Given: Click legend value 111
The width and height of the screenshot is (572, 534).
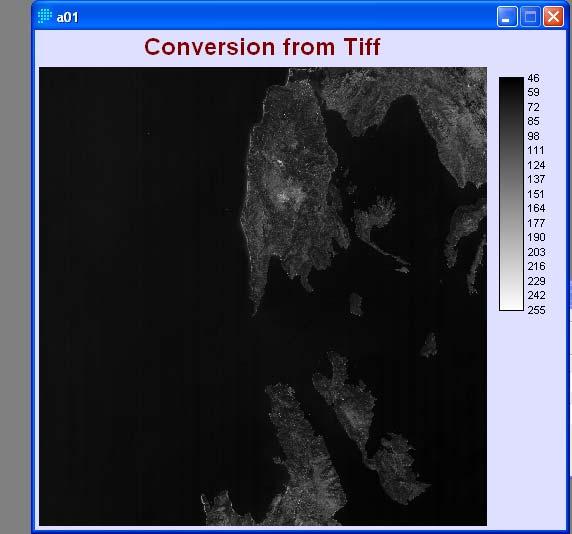Looking at the screenshot, I should tap(536, 150).
